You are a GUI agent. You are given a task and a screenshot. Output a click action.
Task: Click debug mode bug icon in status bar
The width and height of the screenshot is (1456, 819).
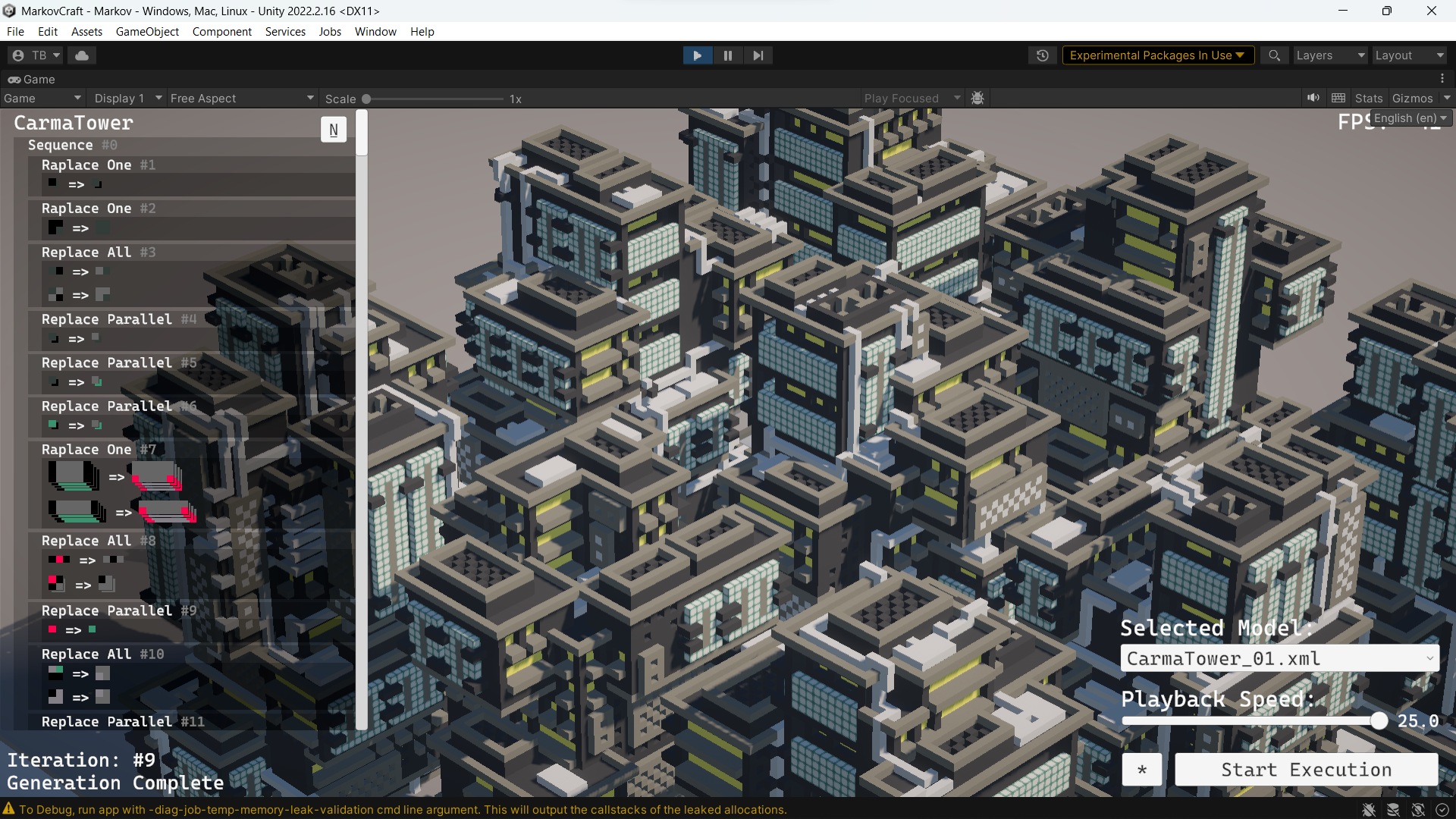click(x=1369, y=810)
